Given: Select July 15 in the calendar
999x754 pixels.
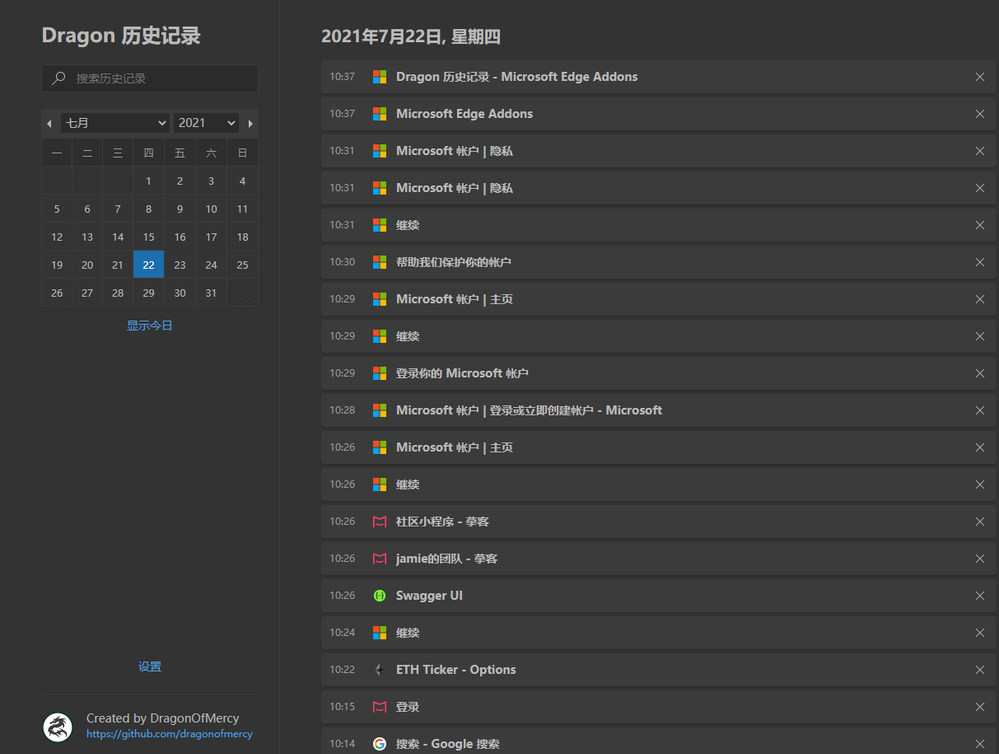Looking at the screenshot, I should (x=148, y=237).
